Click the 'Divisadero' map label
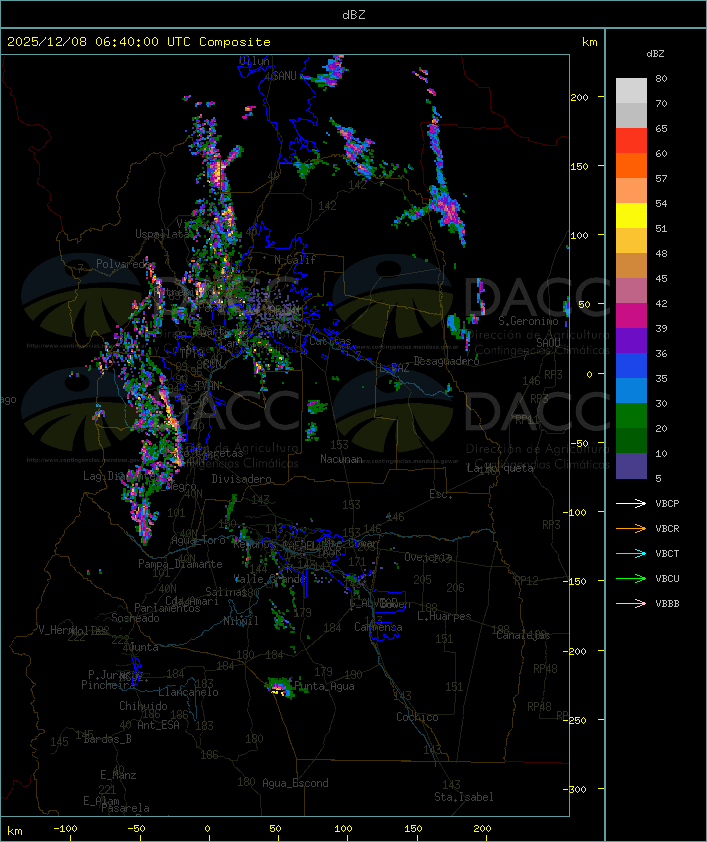The image size is (707, 842). (241, 478)
